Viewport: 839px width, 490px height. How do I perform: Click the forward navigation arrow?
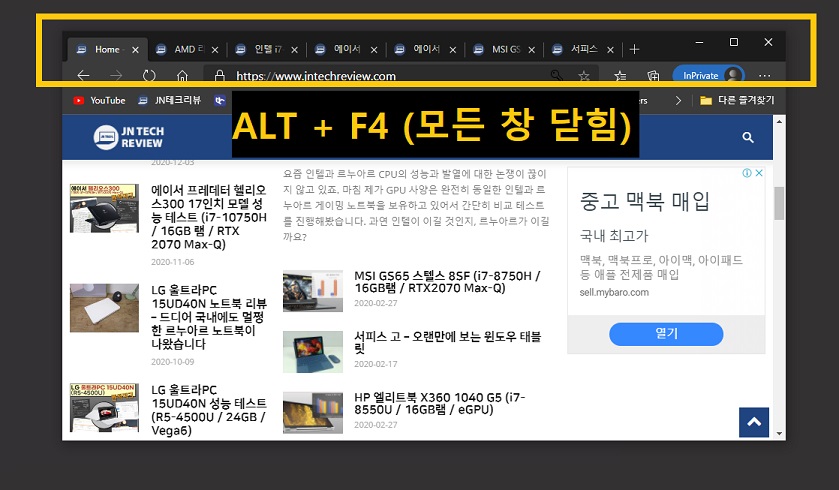point(116,75)
